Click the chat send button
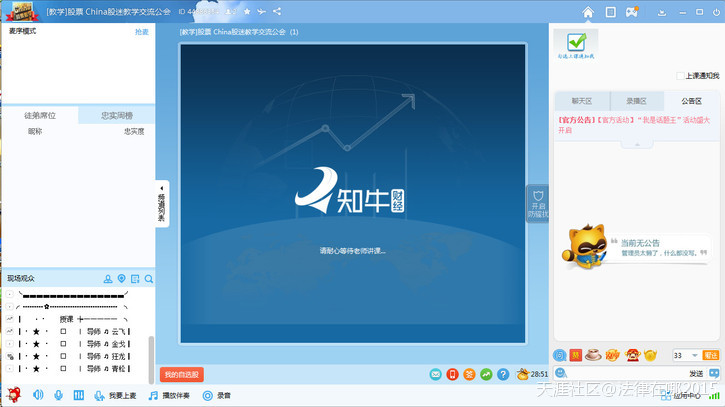Image resolution: width=725 pixels, height=407 pixels. pyautogui.click(x=696, y=373)
